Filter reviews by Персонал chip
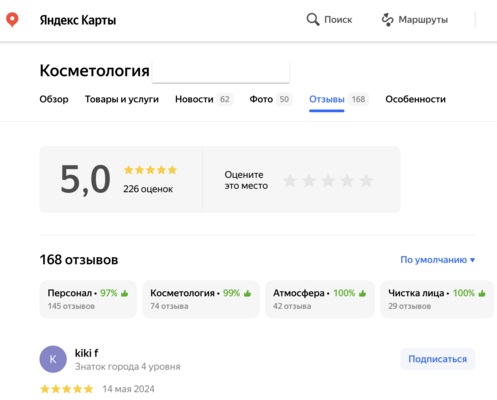The image size is (497, 400). (88, 299)
